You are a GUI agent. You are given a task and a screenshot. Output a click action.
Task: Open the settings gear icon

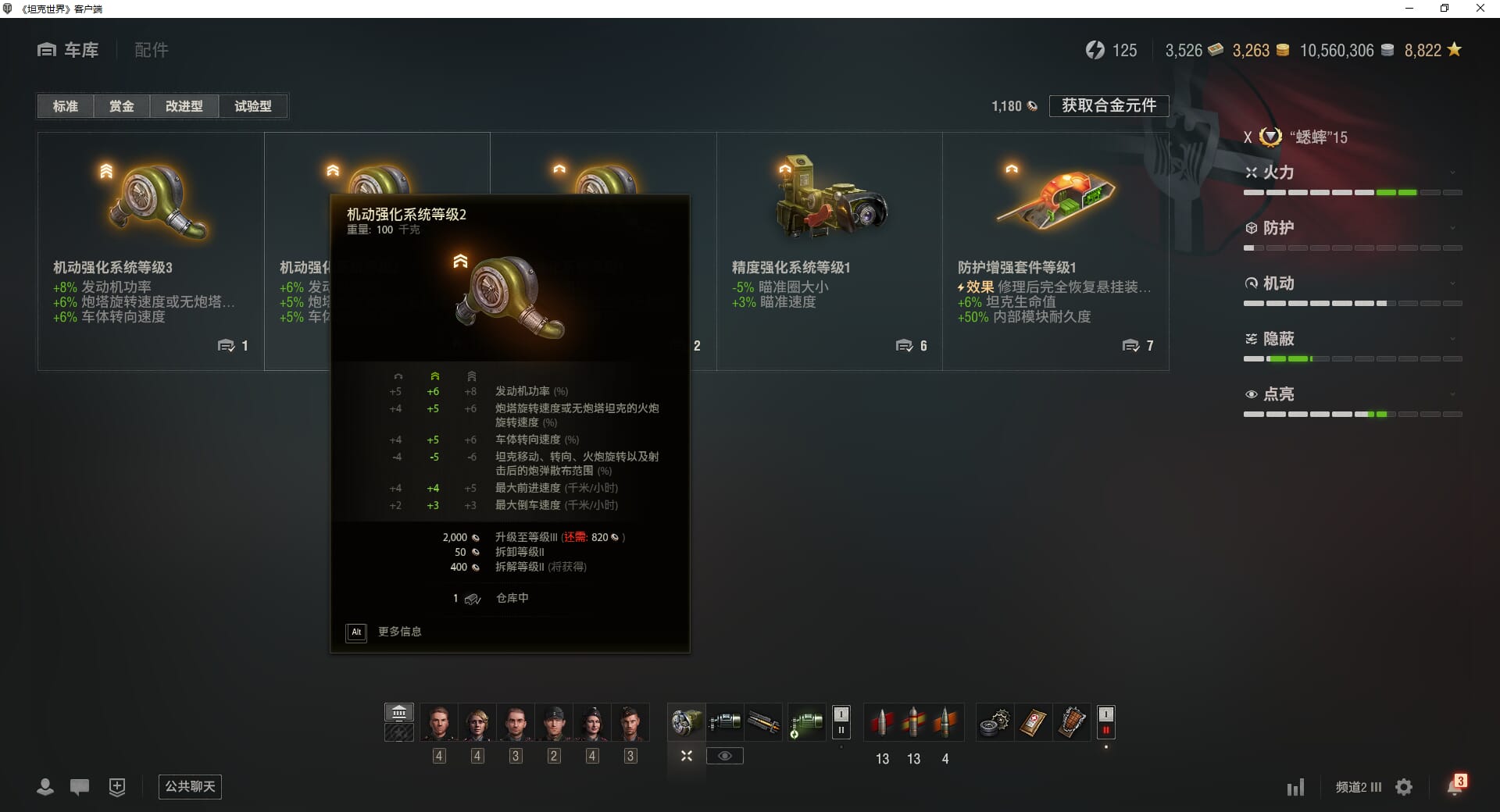(1404, 787)
